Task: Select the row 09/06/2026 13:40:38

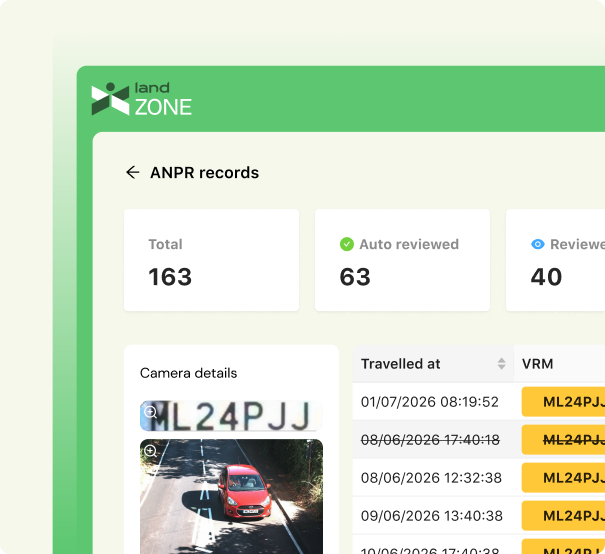Action: coord(478,515)
